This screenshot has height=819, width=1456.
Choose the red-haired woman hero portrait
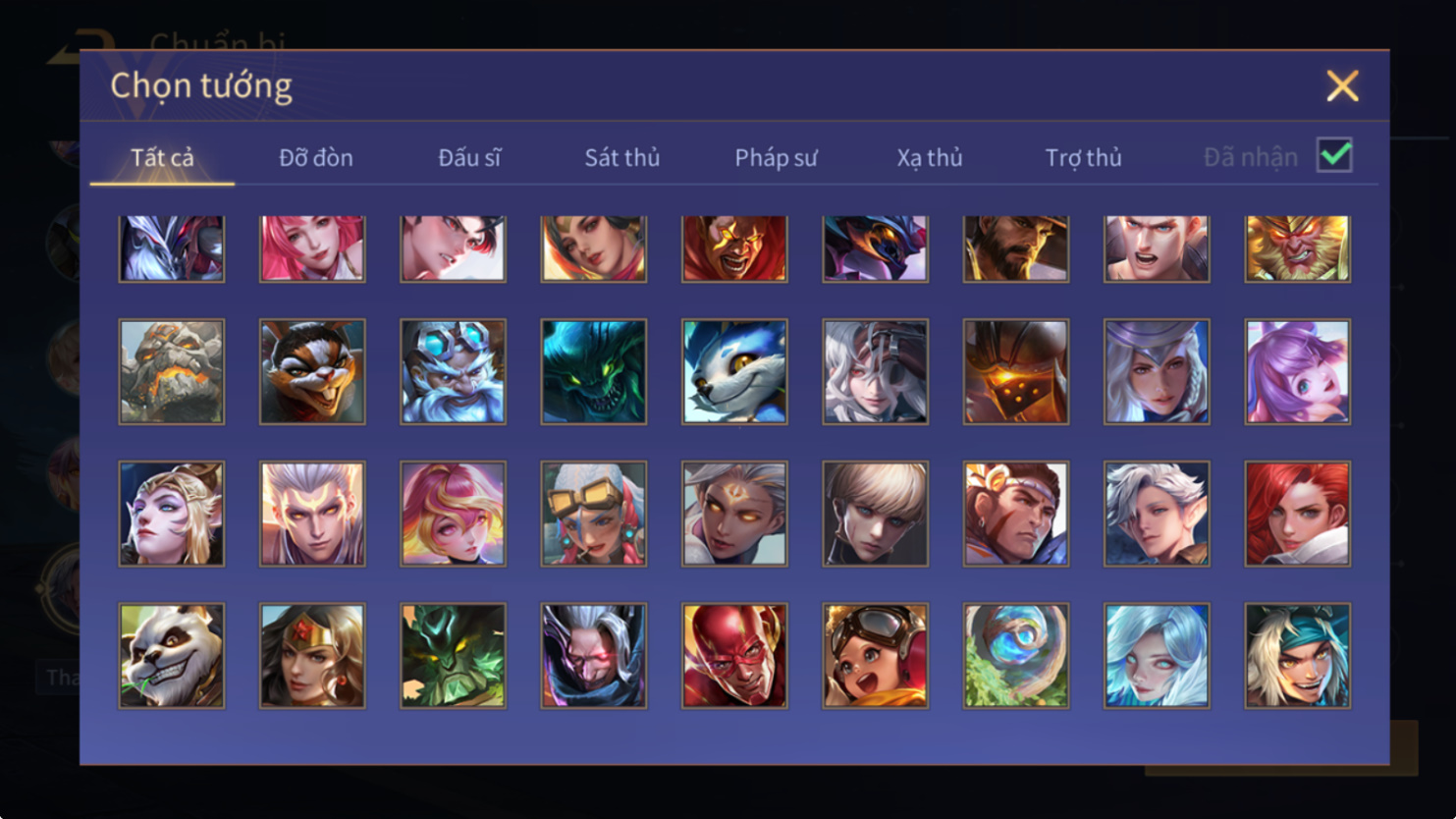(1297, 514)
